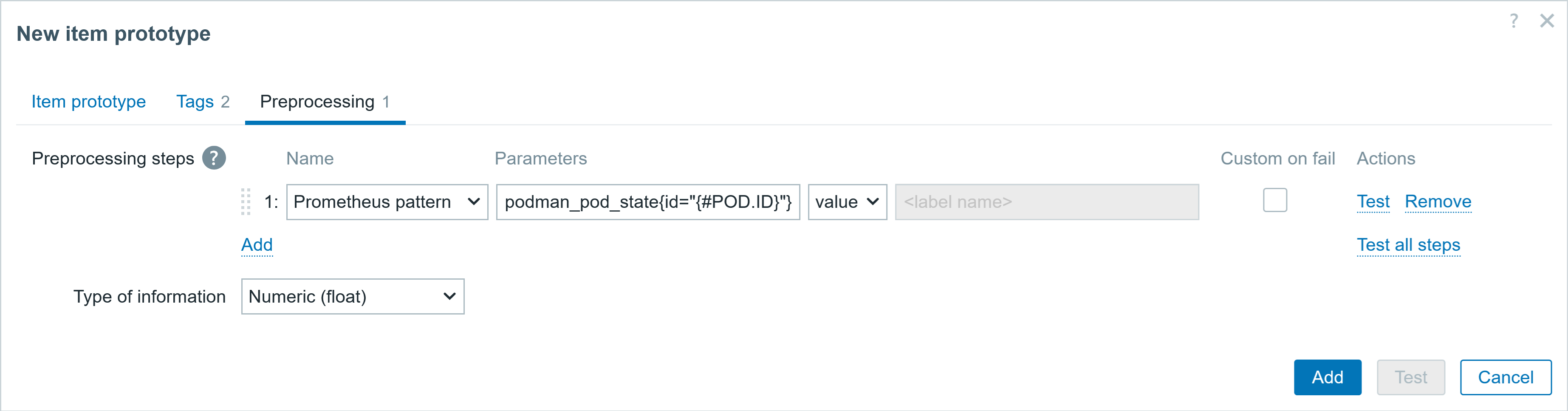Viewport: 1568px width, 411px height.
Task: Click the Test link for step 1
Action: [1373, 201]
